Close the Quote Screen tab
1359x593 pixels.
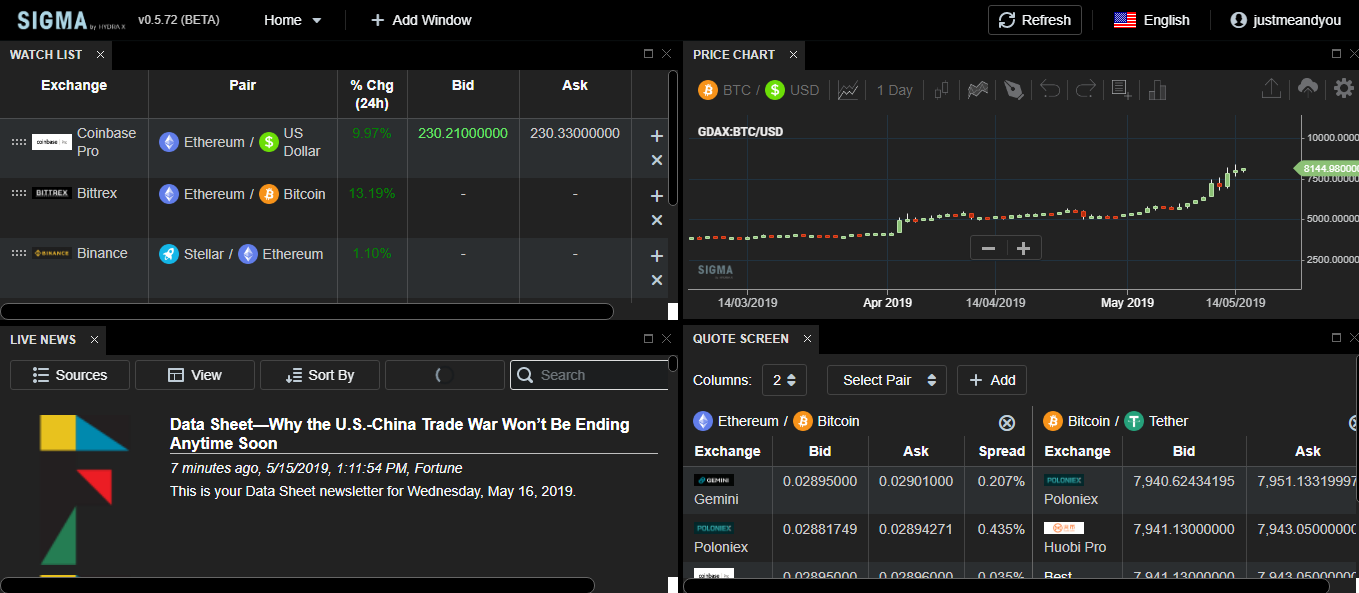pyautogui.click(x=807, y=339)
